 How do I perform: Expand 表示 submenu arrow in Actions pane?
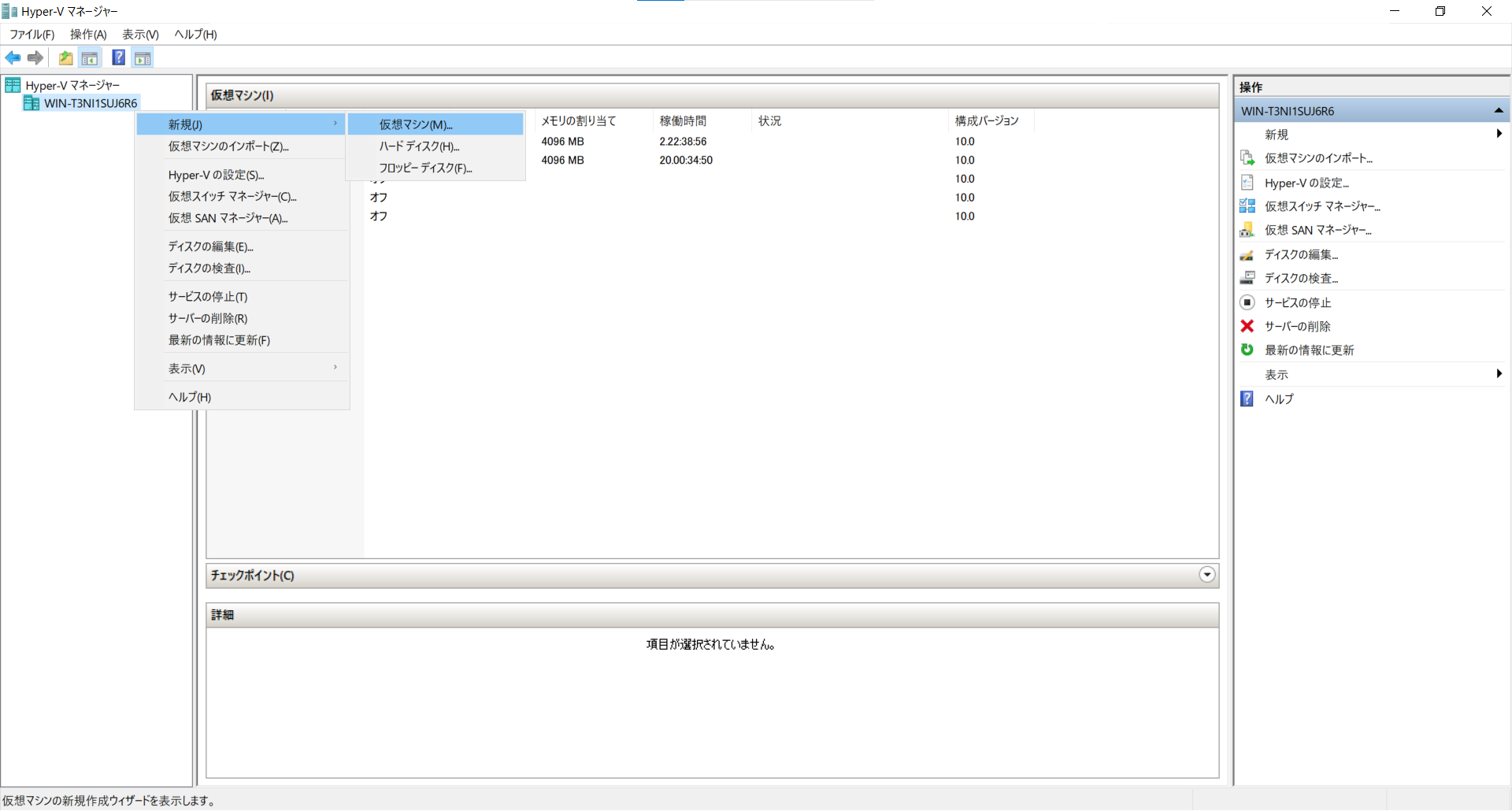(1499, 374)
